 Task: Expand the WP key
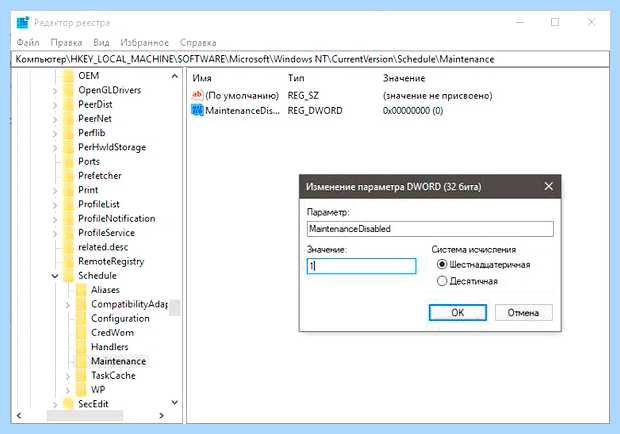point(68,390)
